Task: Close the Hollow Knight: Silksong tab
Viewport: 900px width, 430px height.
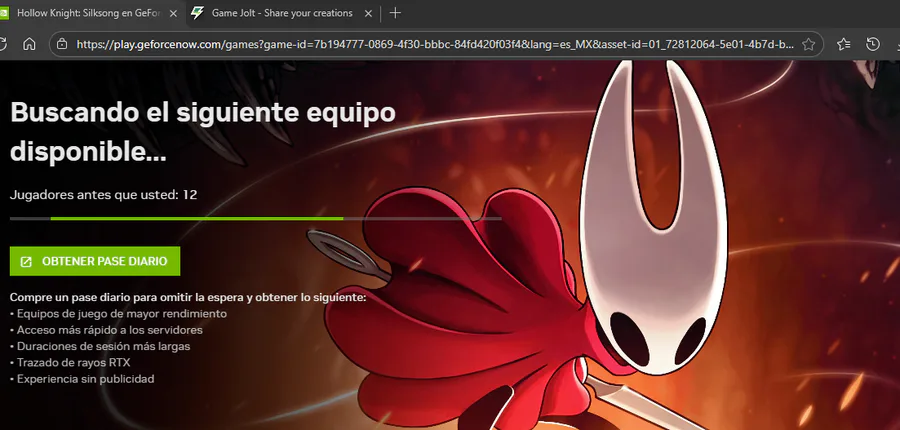Action: pyautogui.click(x=173, y=14)
